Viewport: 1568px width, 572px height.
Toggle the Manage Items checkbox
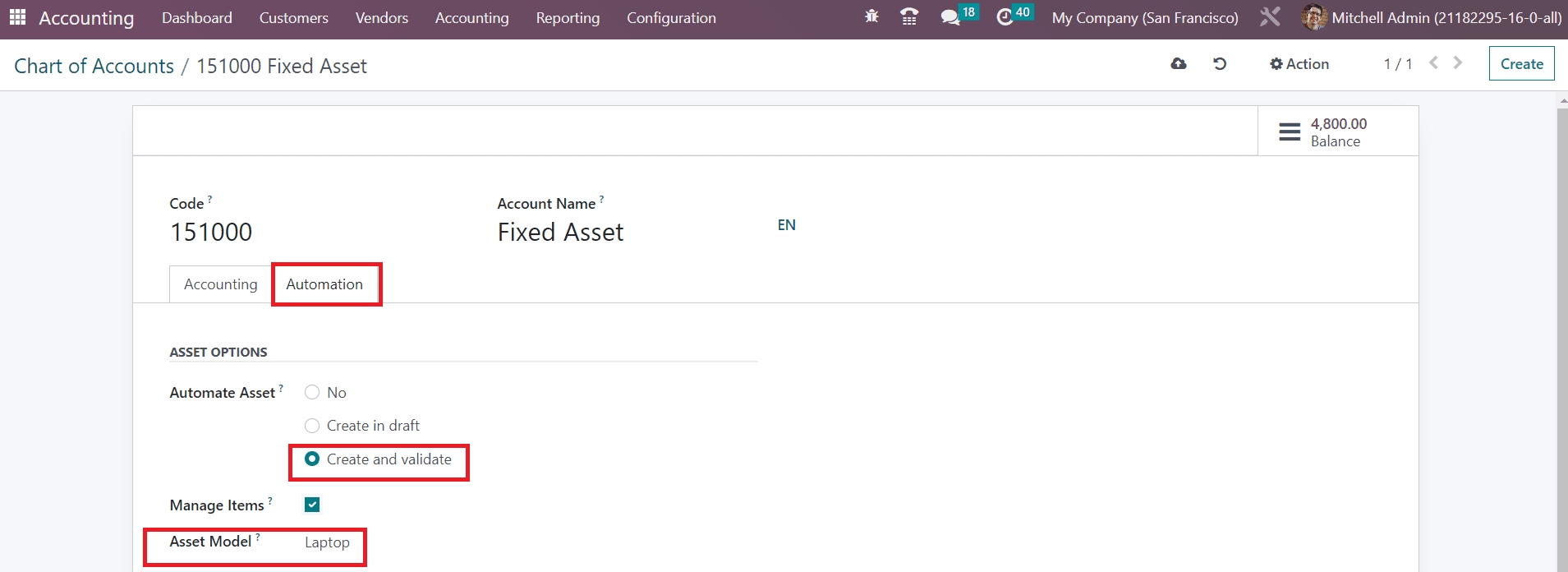[x=312, y=505]
